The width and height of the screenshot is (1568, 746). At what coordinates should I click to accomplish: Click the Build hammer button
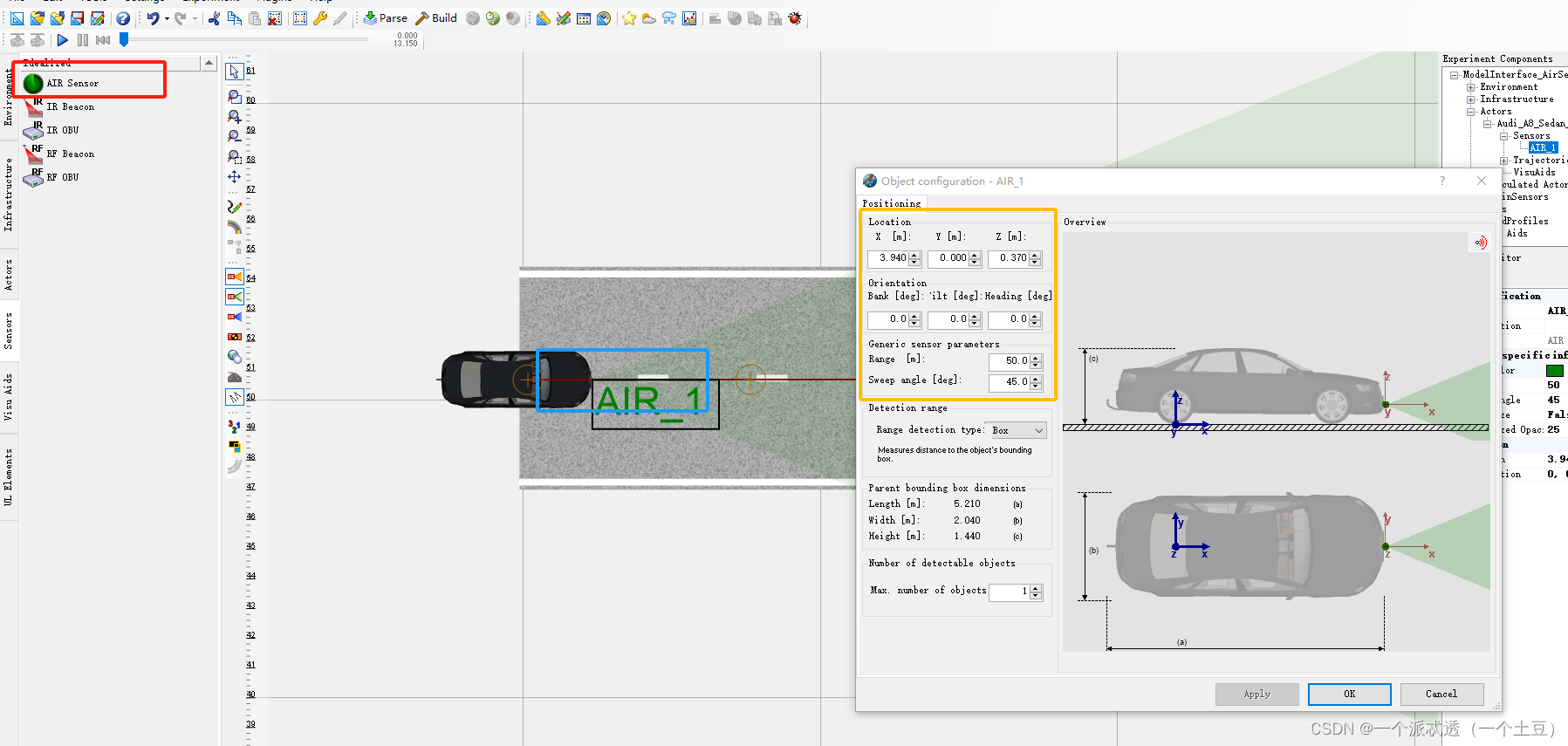tap(435, 18)
